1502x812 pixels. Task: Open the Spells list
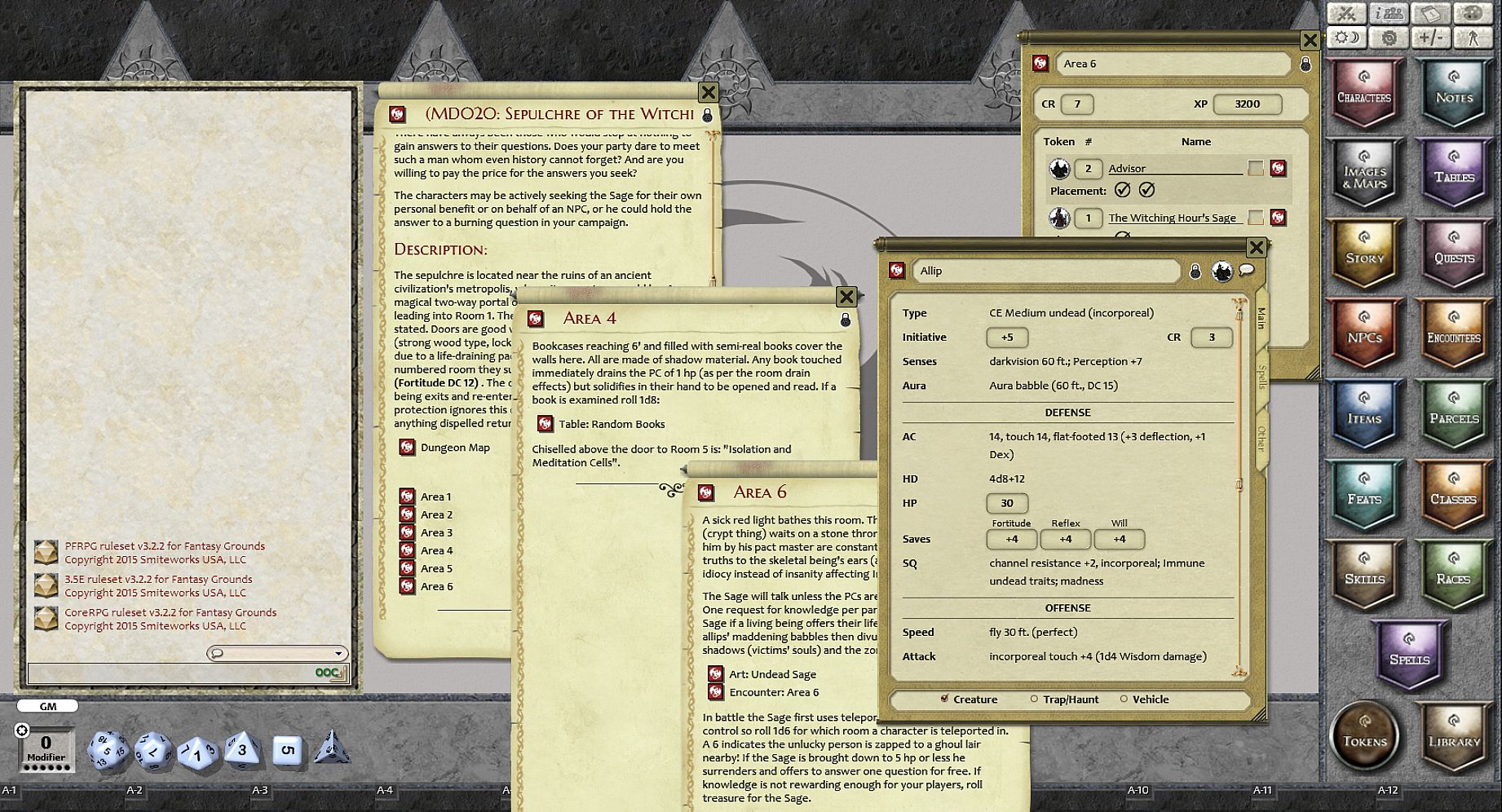click(x=1409, y=656)
